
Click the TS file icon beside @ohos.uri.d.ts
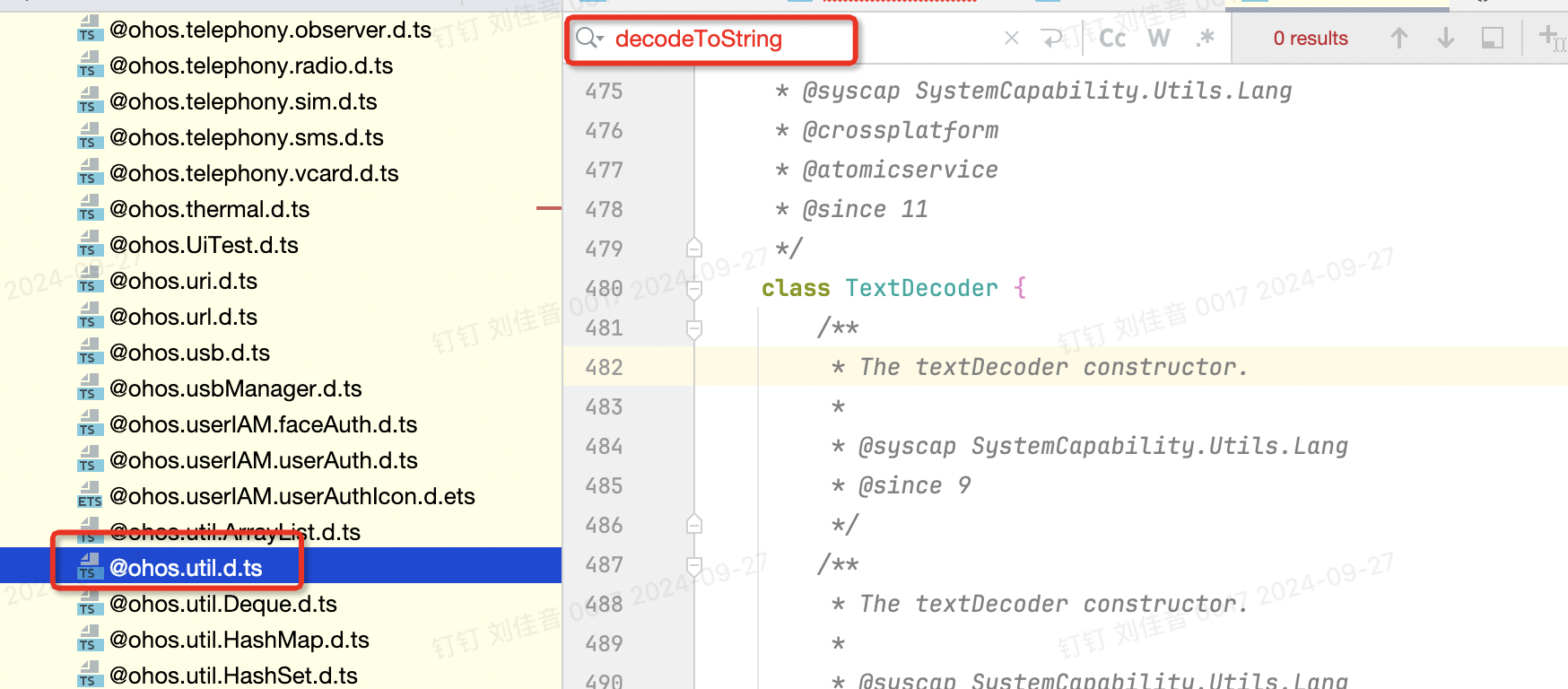[x=90, y=283]
